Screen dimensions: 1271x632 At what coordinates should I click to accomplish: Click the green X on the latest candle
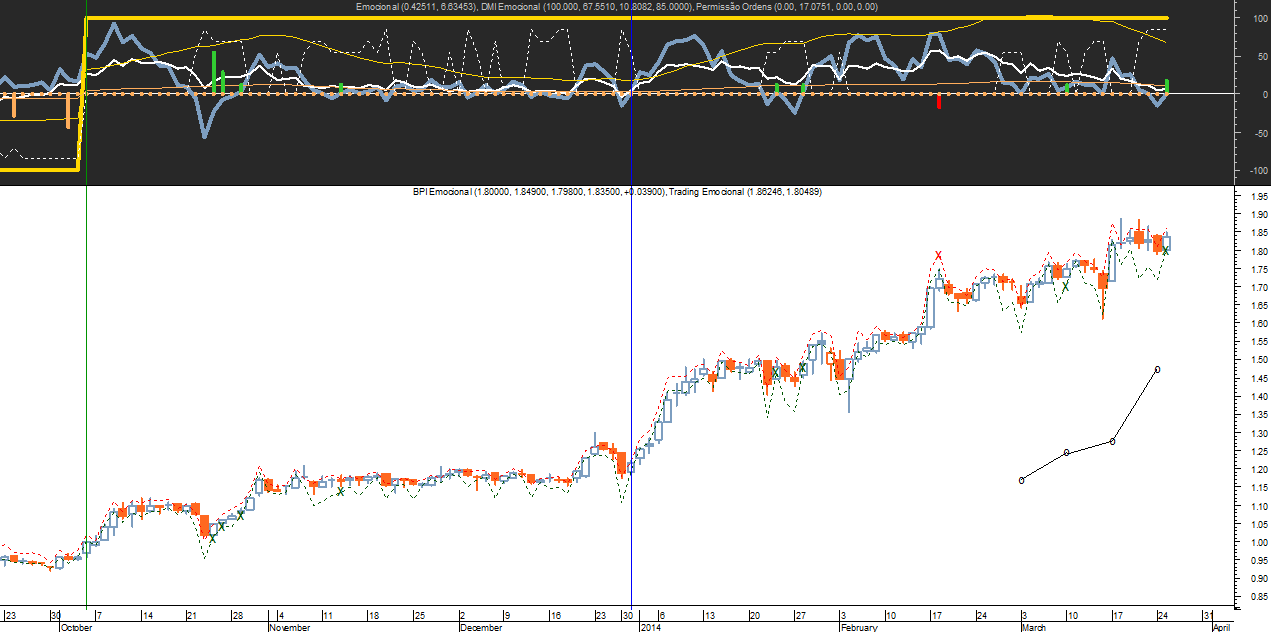(x=1165, y=251)
